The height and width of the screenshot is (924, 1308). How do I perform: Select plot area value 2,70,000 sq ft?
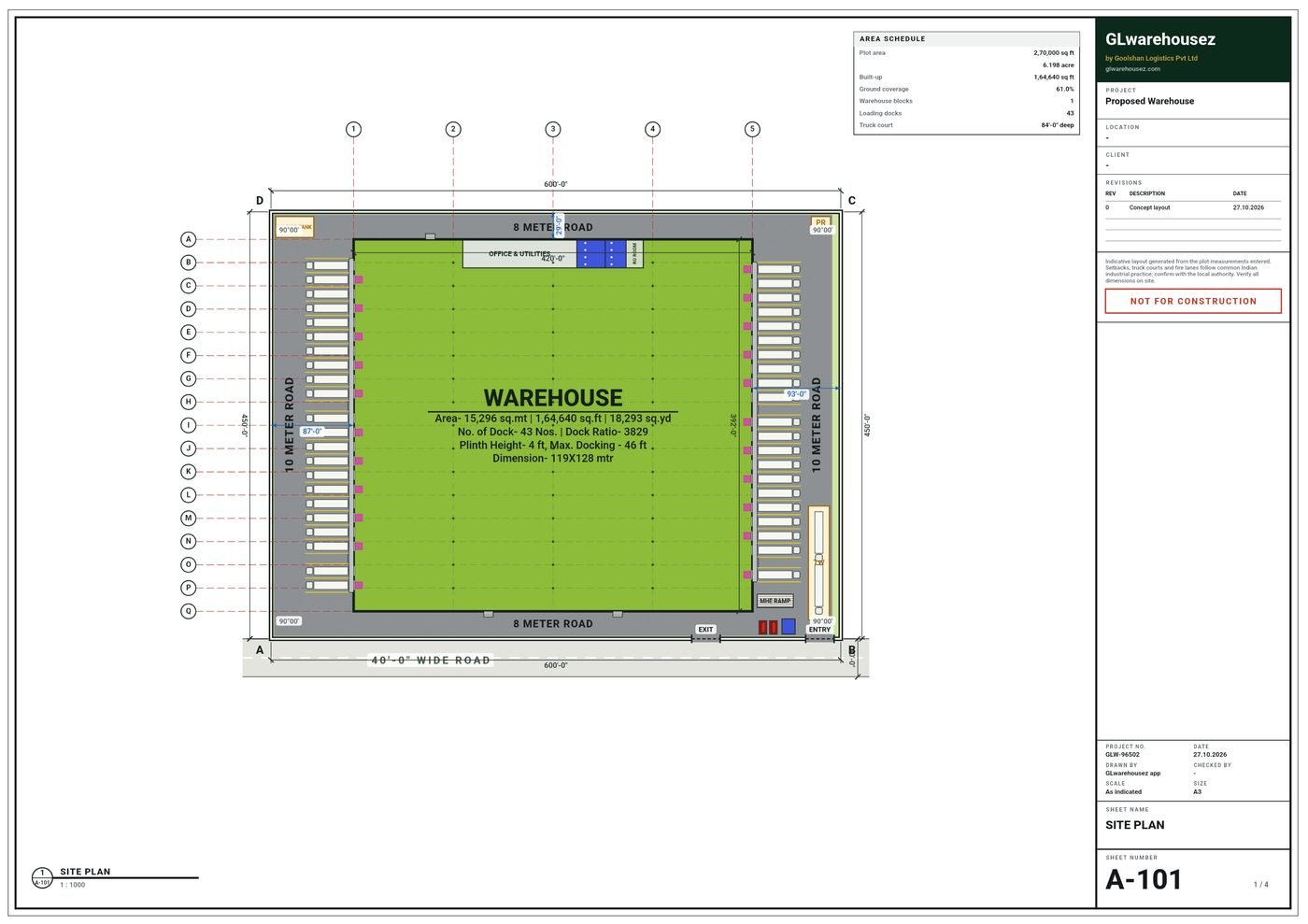[x=1054, y=53]
